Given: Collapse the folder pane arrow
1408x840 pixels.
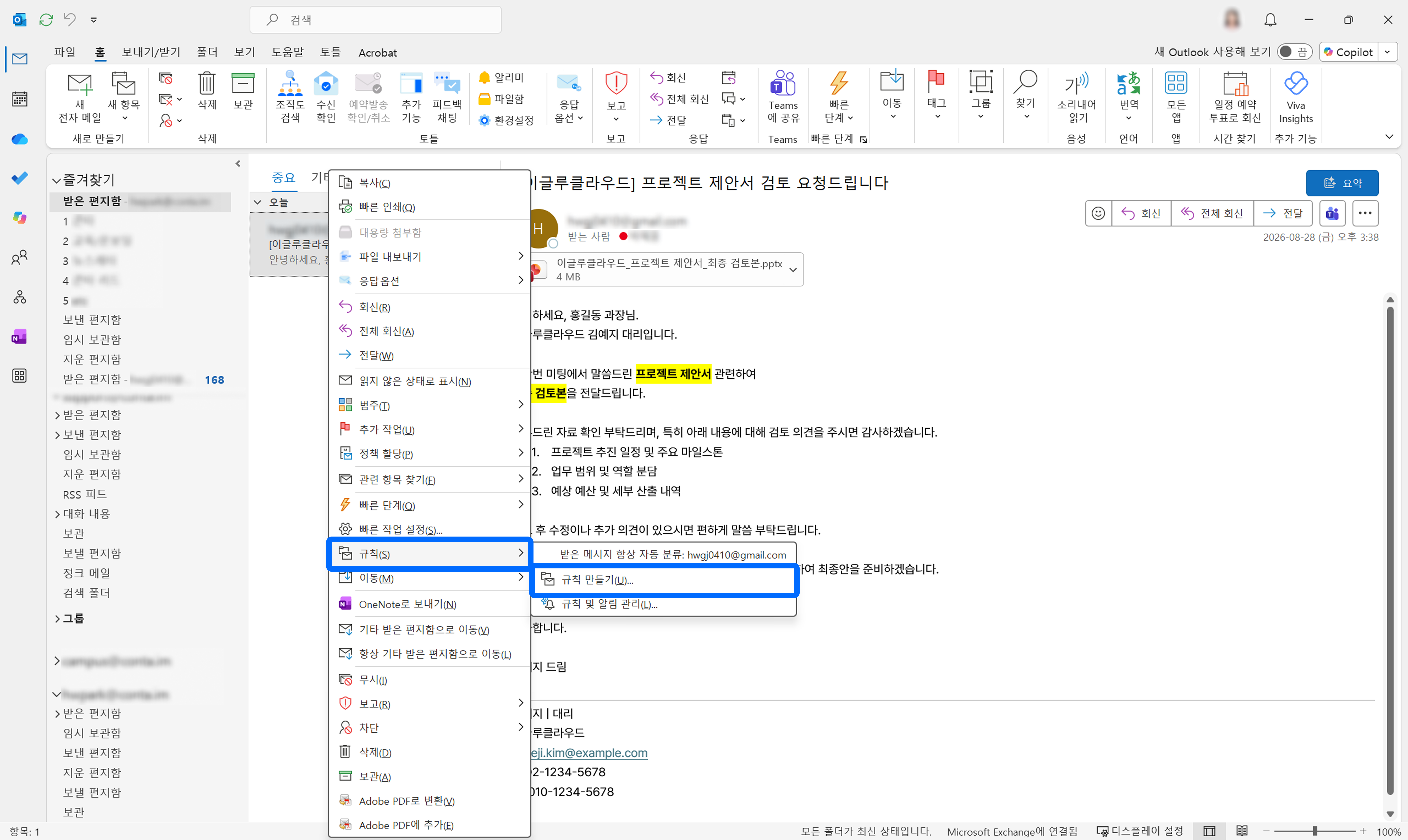Looking at the screenshot, I should pos(238,164).
